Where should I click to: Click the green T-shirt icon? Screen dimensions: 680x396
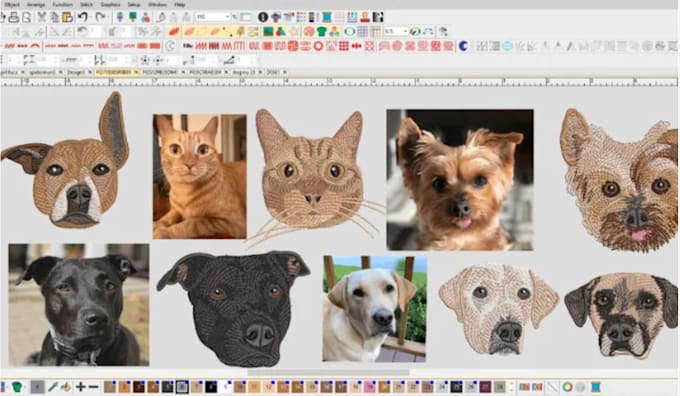pos(322,32)
